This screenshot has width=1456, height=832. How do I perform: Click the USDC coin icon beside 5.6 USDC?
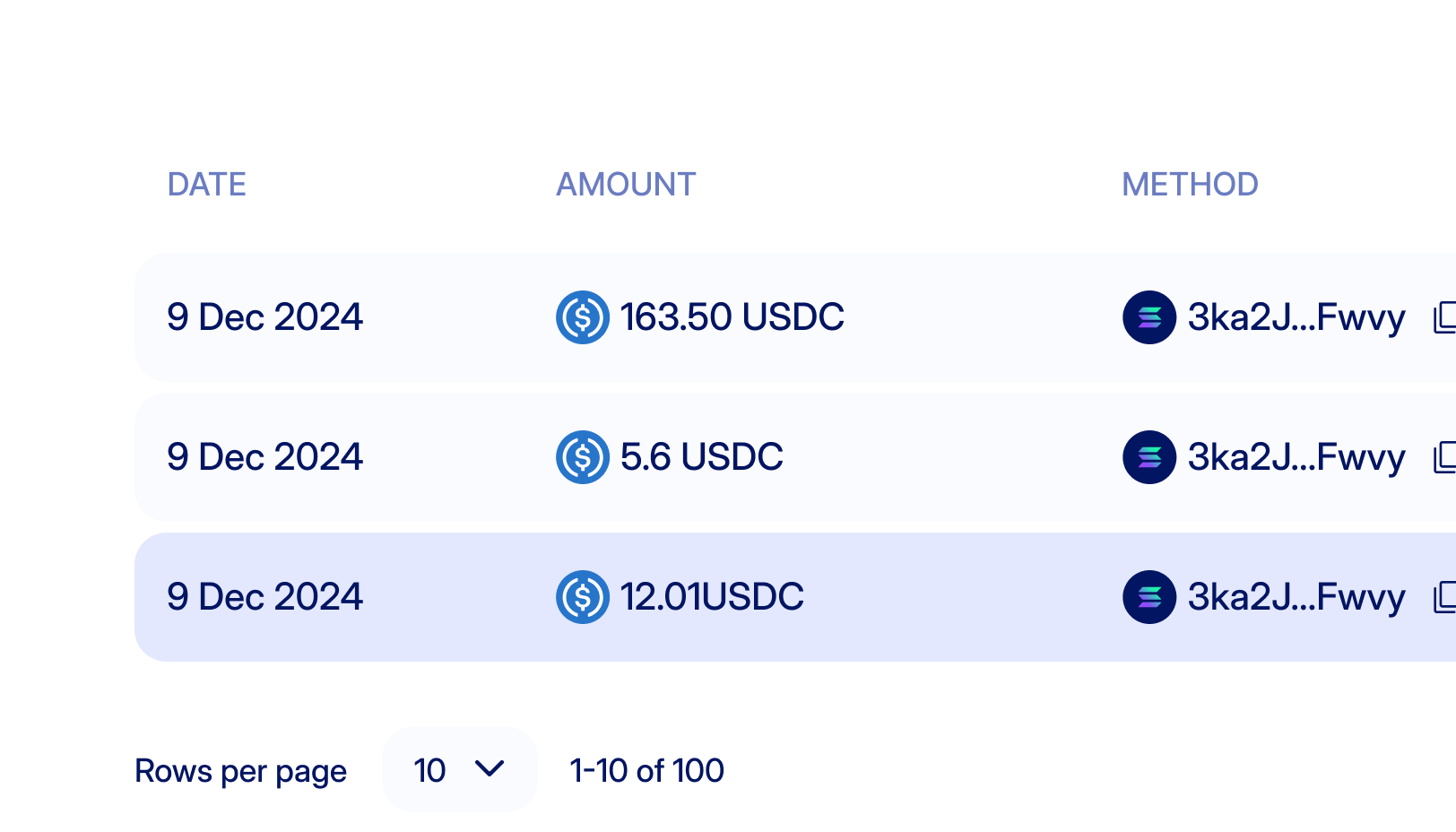click(583, 457)
